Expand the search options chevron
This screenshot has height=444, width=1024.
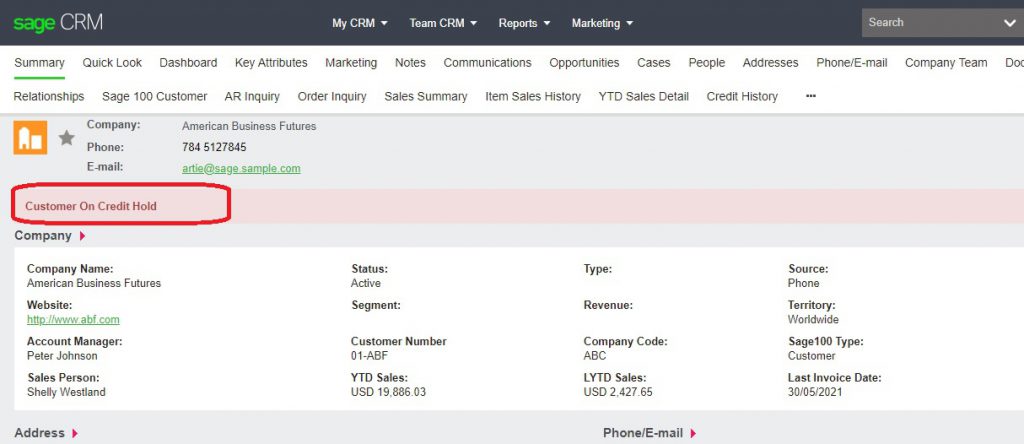(x=1010, y=24)
